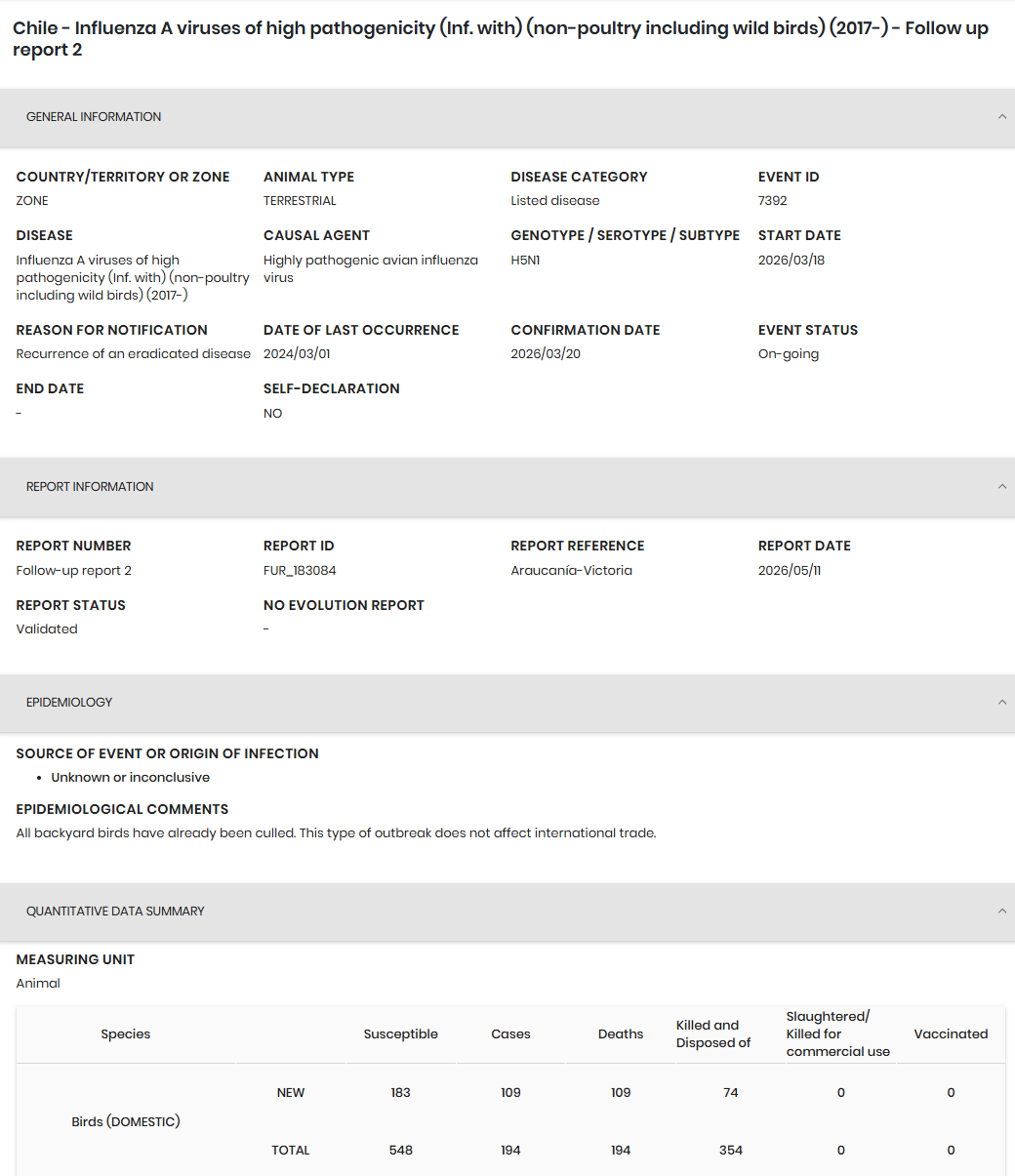The width and height of the screenshot is (1015, 1176).
Task: Select the Unknown or inconclusive bullet
Action: (131, 778)
